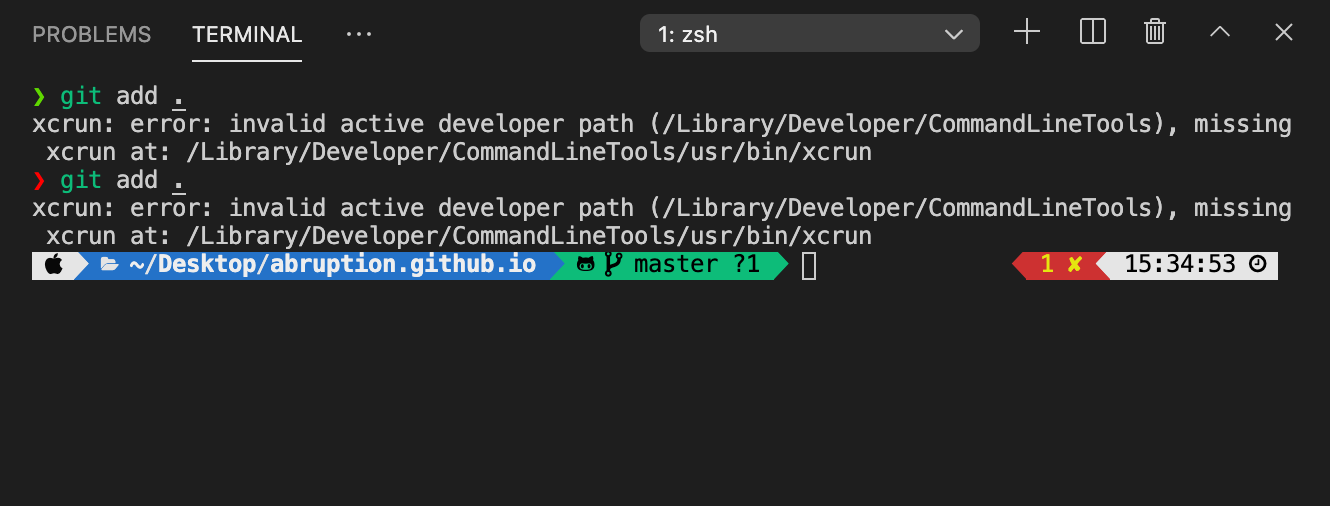
Task: Click the yellow error cross in the red segment
Action: pyautogui.click(x=1075, y=265)
